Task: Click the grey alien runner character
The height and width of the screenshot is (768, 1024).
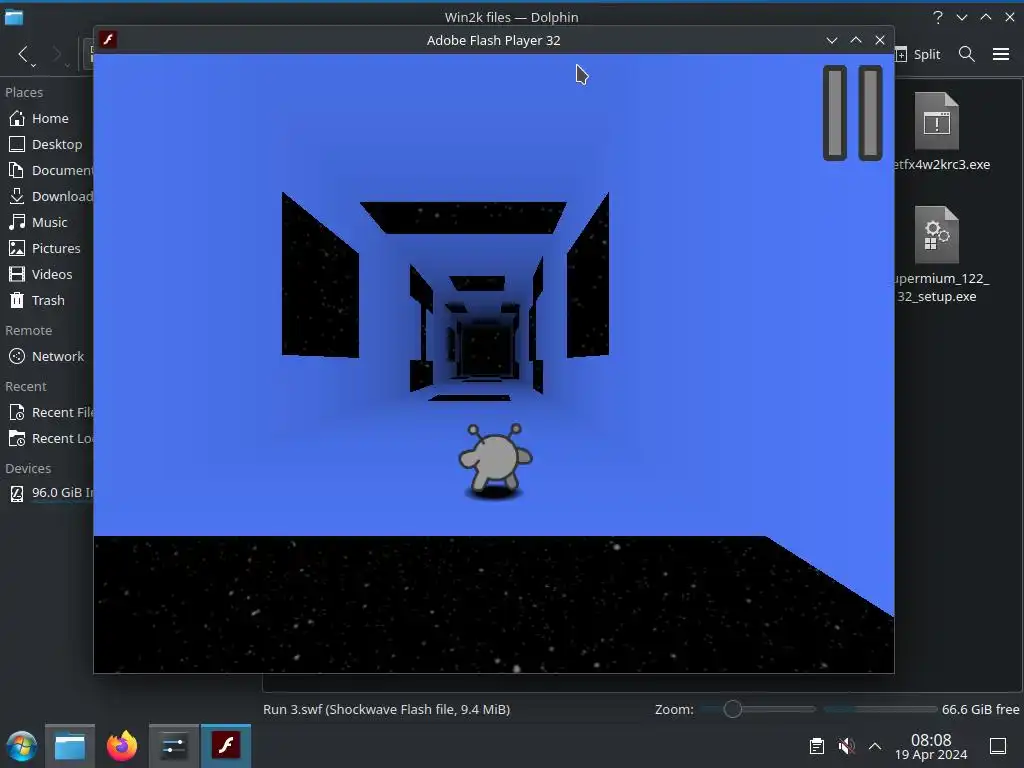Action: coord(495,460)
